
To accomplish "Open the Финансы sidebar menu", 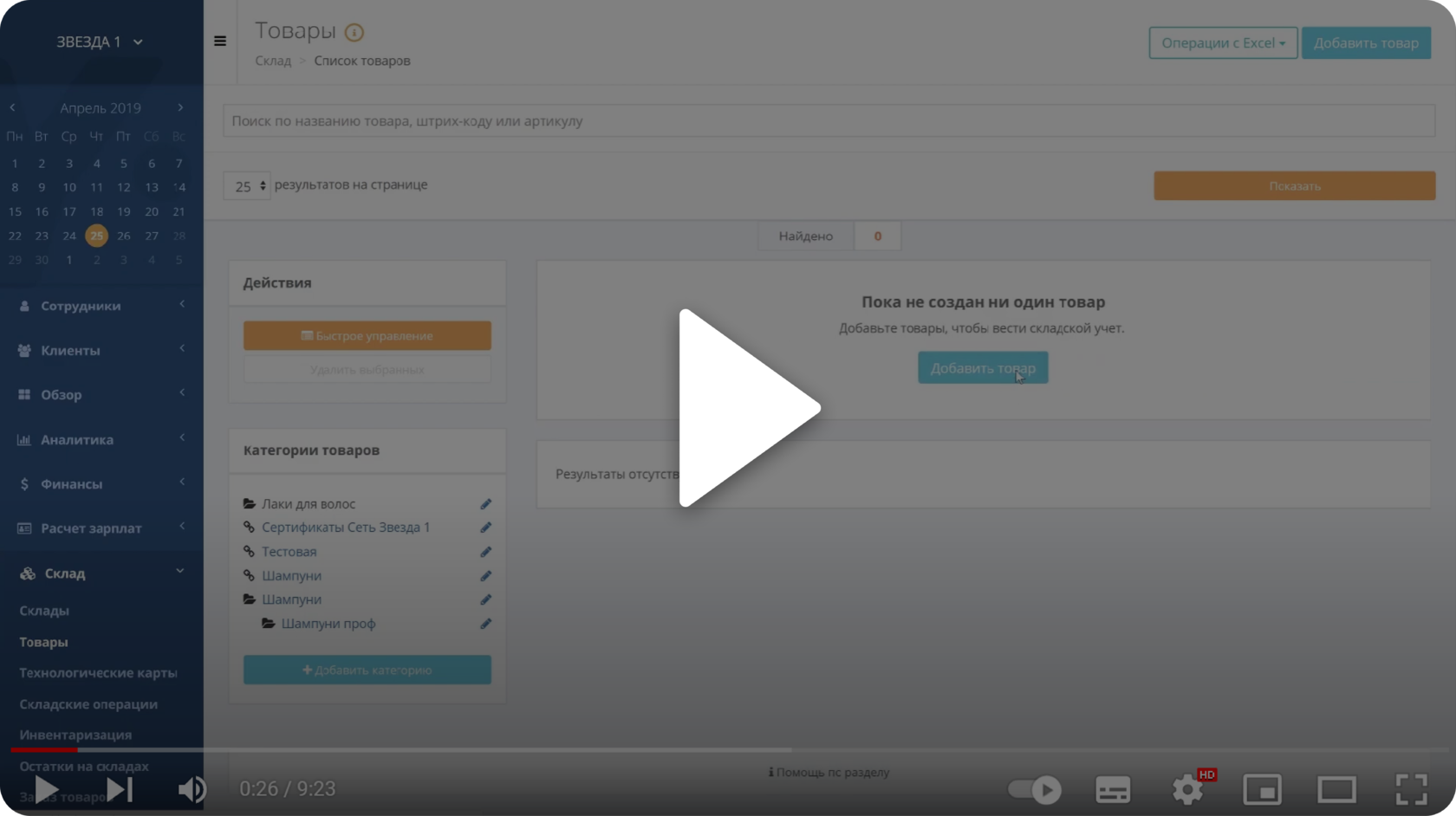I will click(x=101, y=484).
